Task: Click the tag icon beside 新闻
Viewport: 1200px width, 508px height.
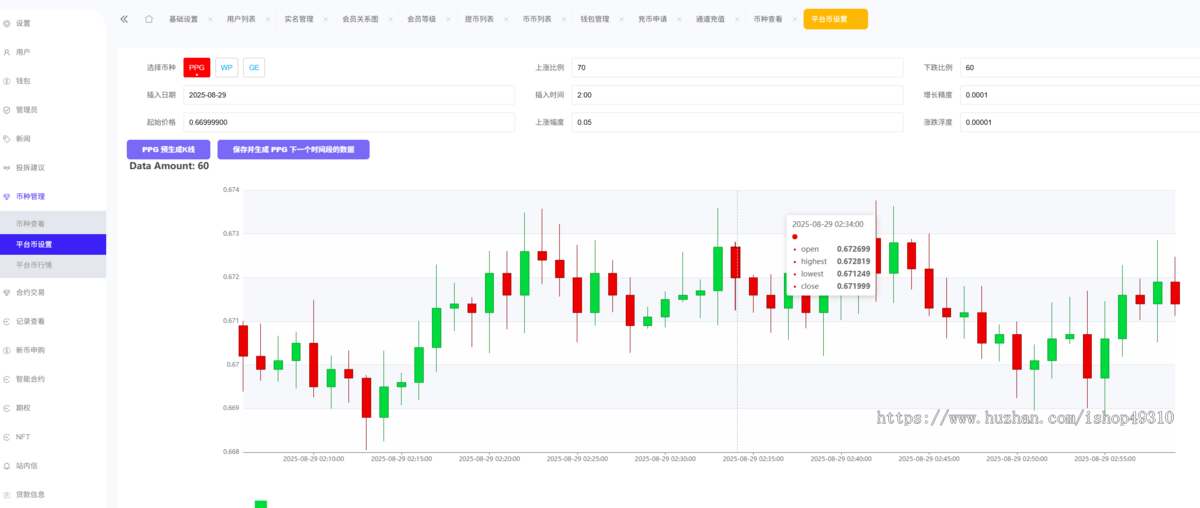Action: (x=7, y=139)
